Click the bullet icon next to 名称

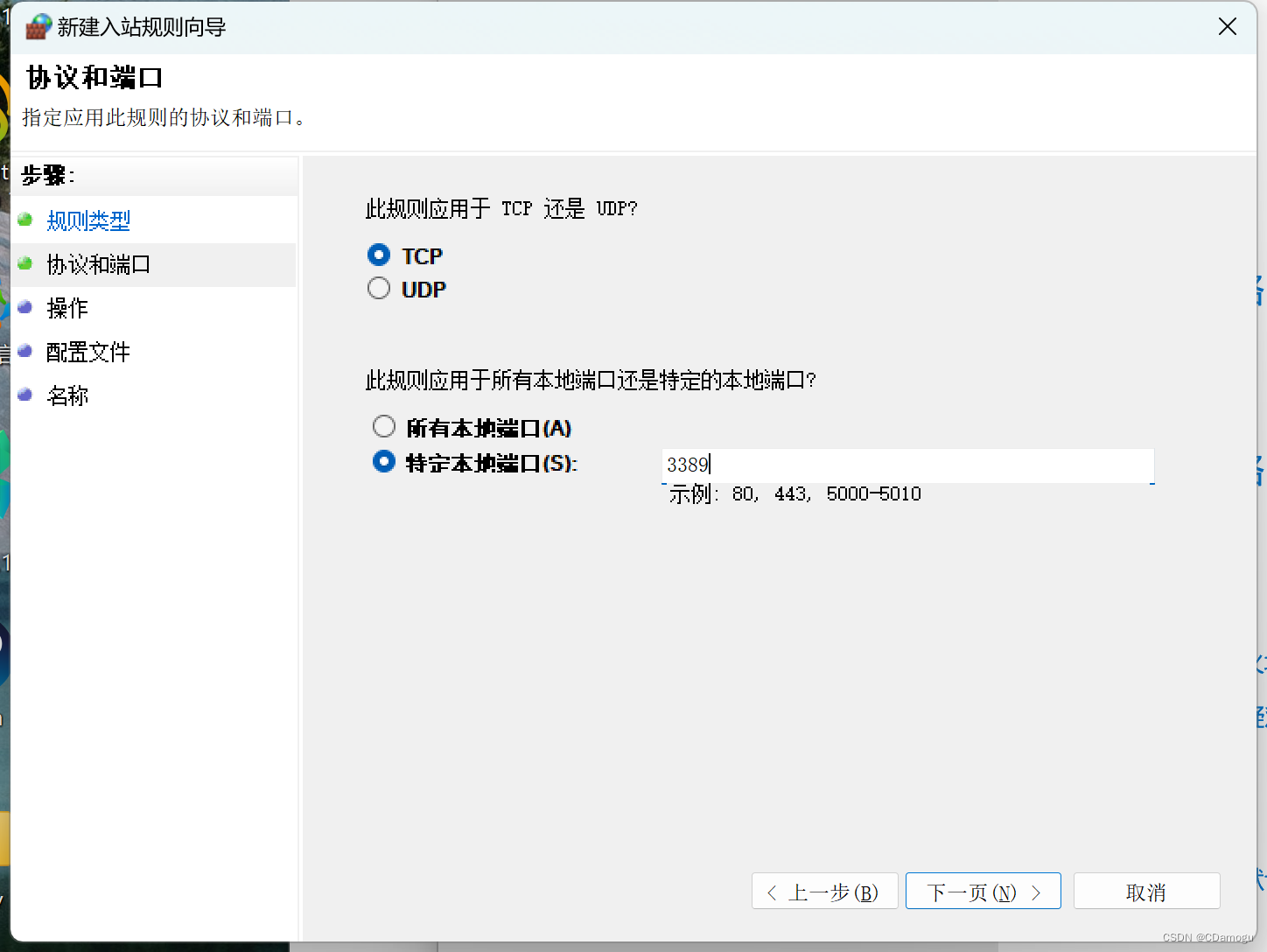pos(24,394)
